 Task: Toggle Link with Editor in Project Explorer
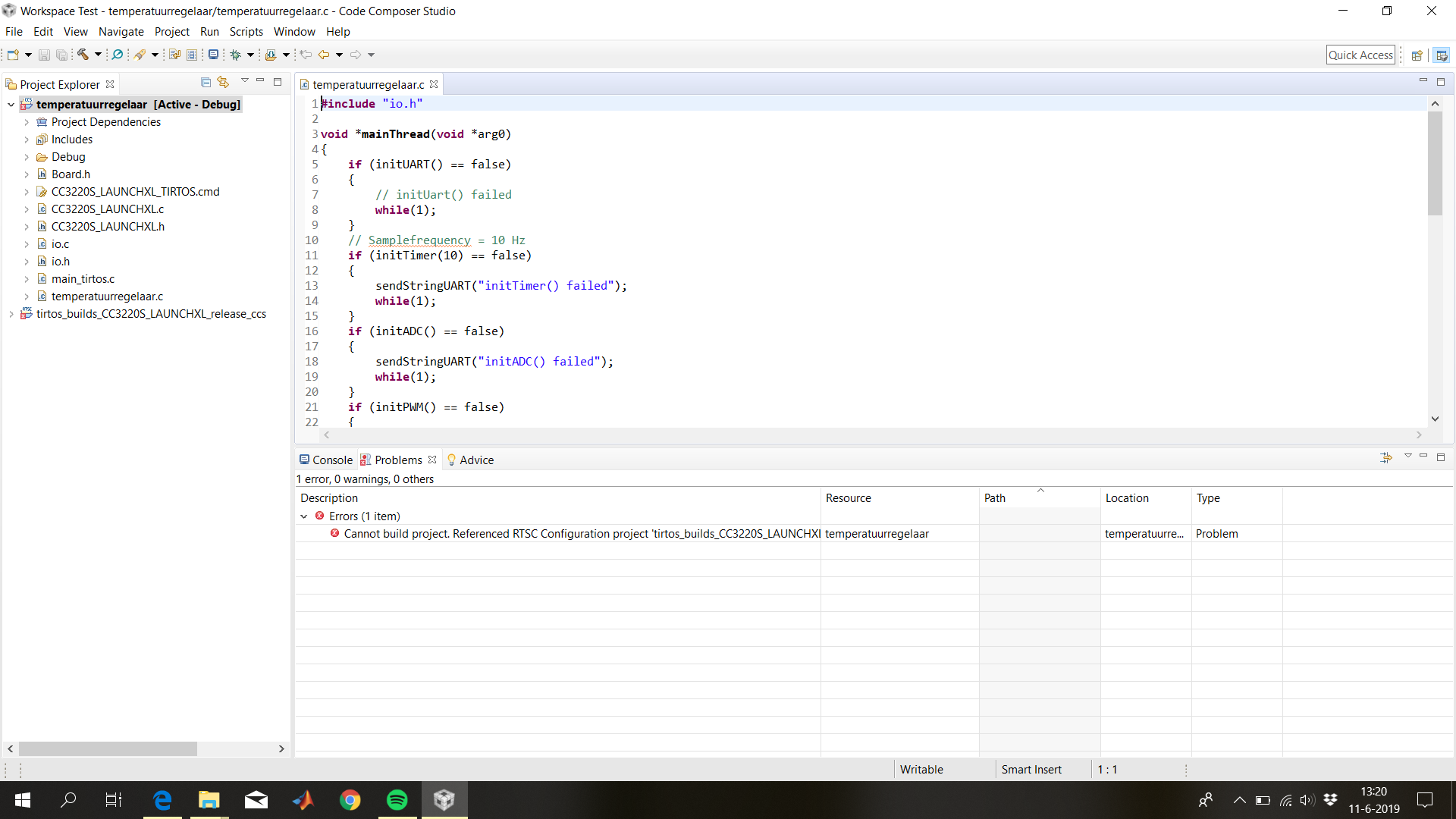click(223, 82)
